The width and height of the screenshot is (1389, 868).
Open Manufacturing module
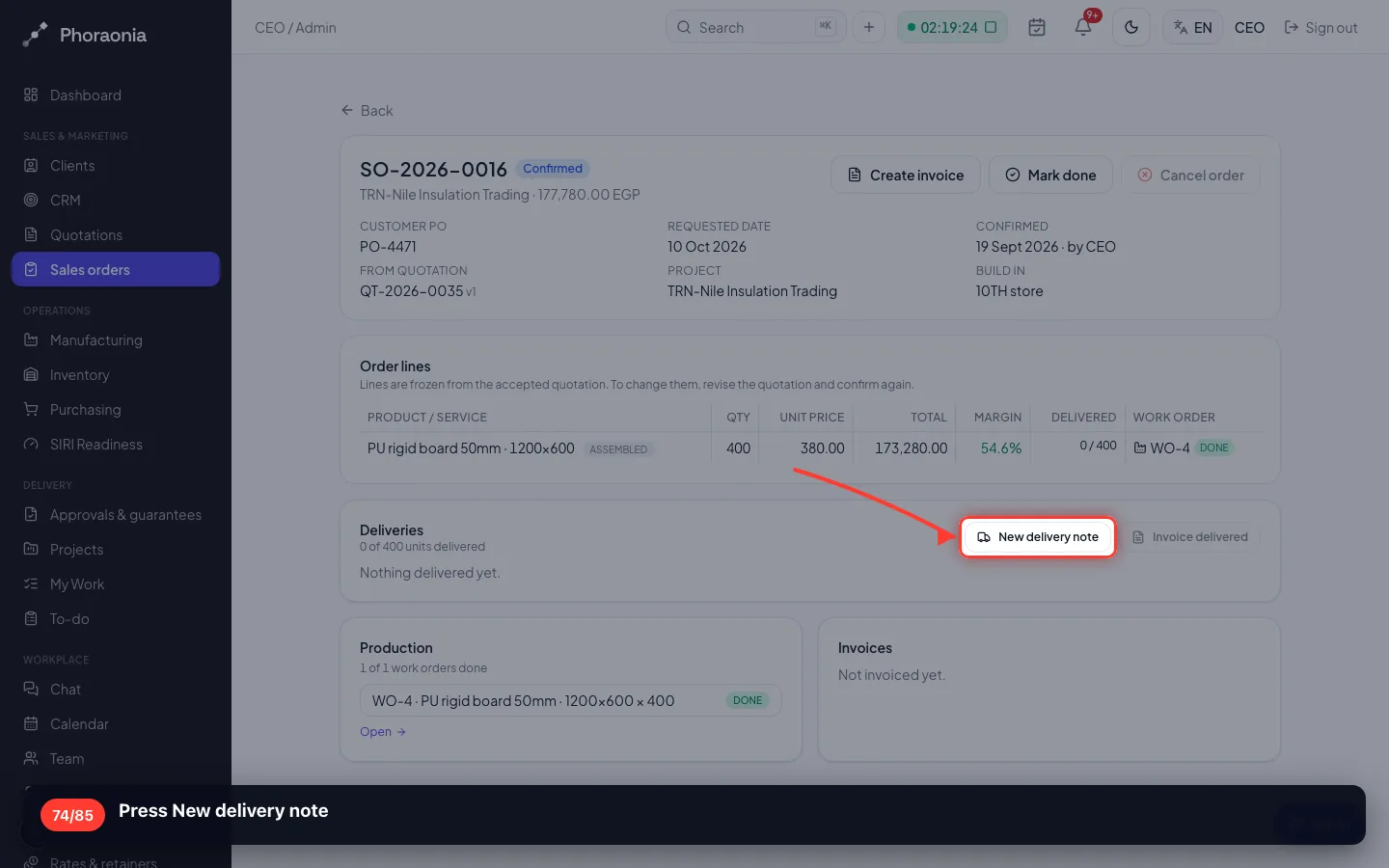tap(116, 340)
